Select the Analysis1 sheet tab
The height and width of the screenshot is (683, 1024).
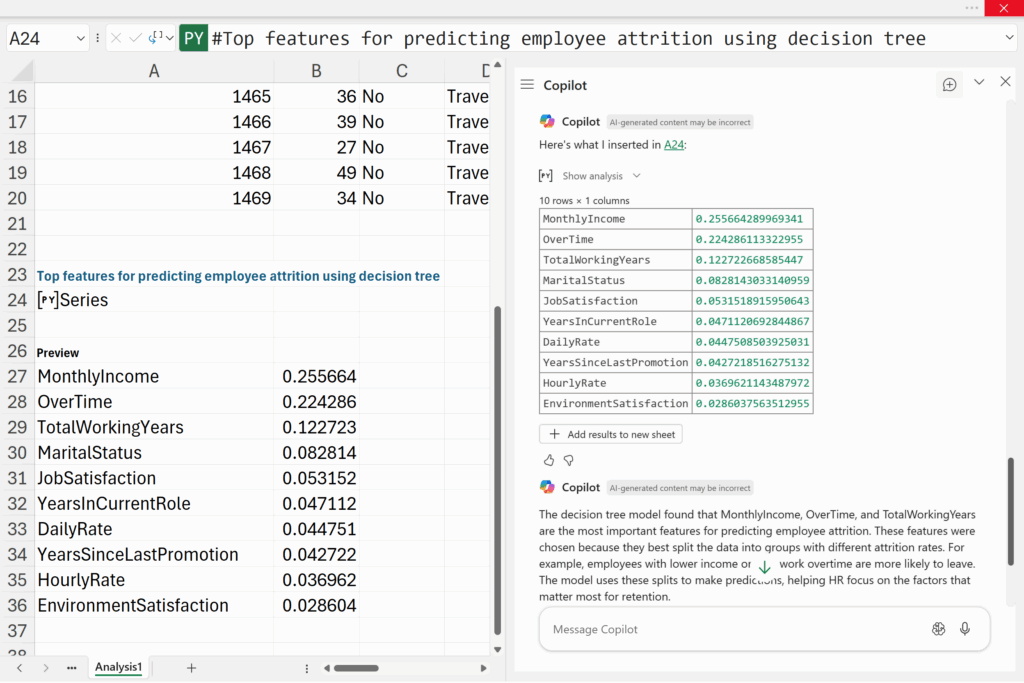coord(118,667)
